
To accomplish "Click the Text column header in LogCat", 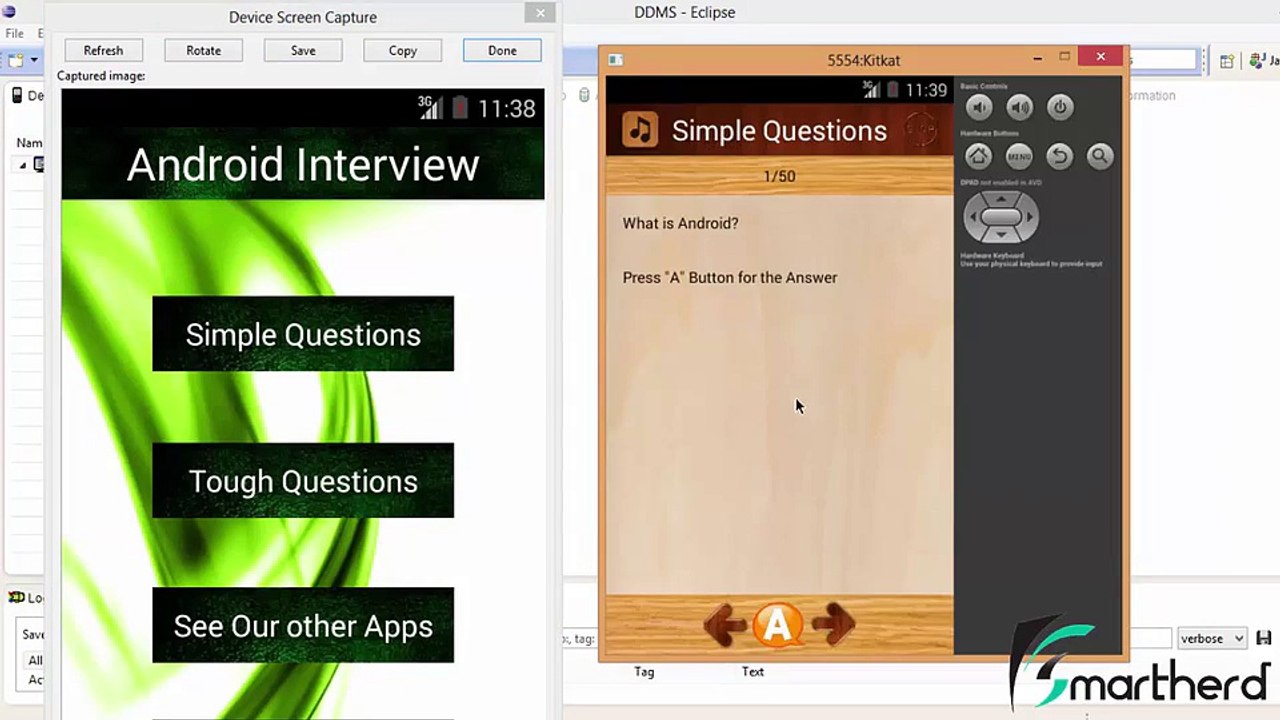I will click(x=753, y=672).
